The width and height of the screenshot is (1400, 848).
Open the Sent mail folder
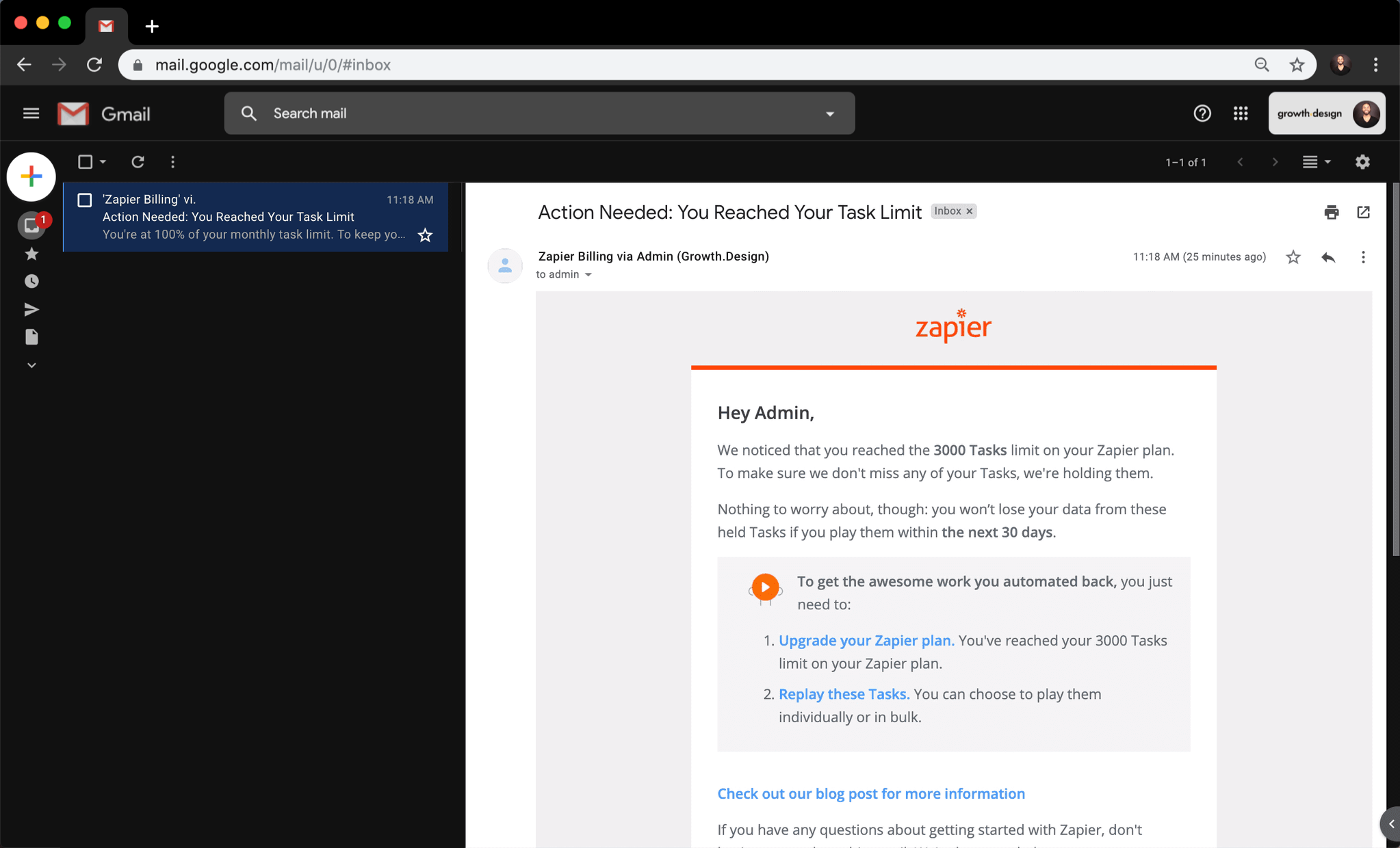31,309
